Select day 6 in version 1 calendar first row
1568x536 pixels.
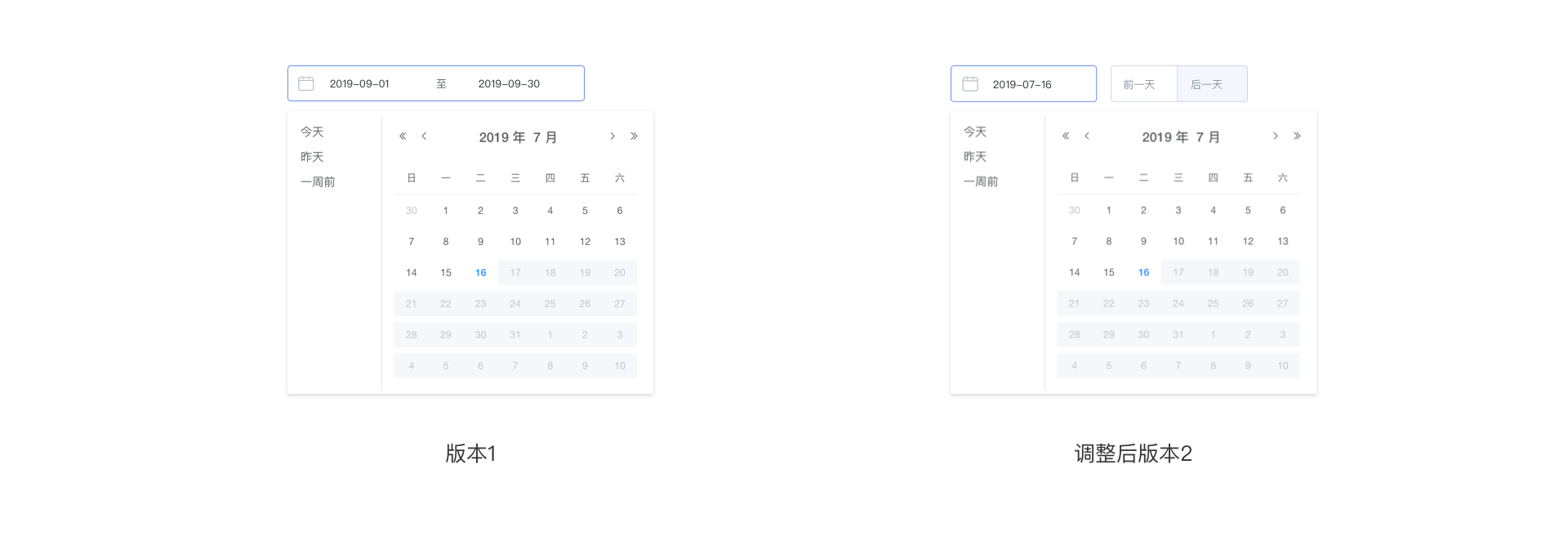[x=620, y=211]
